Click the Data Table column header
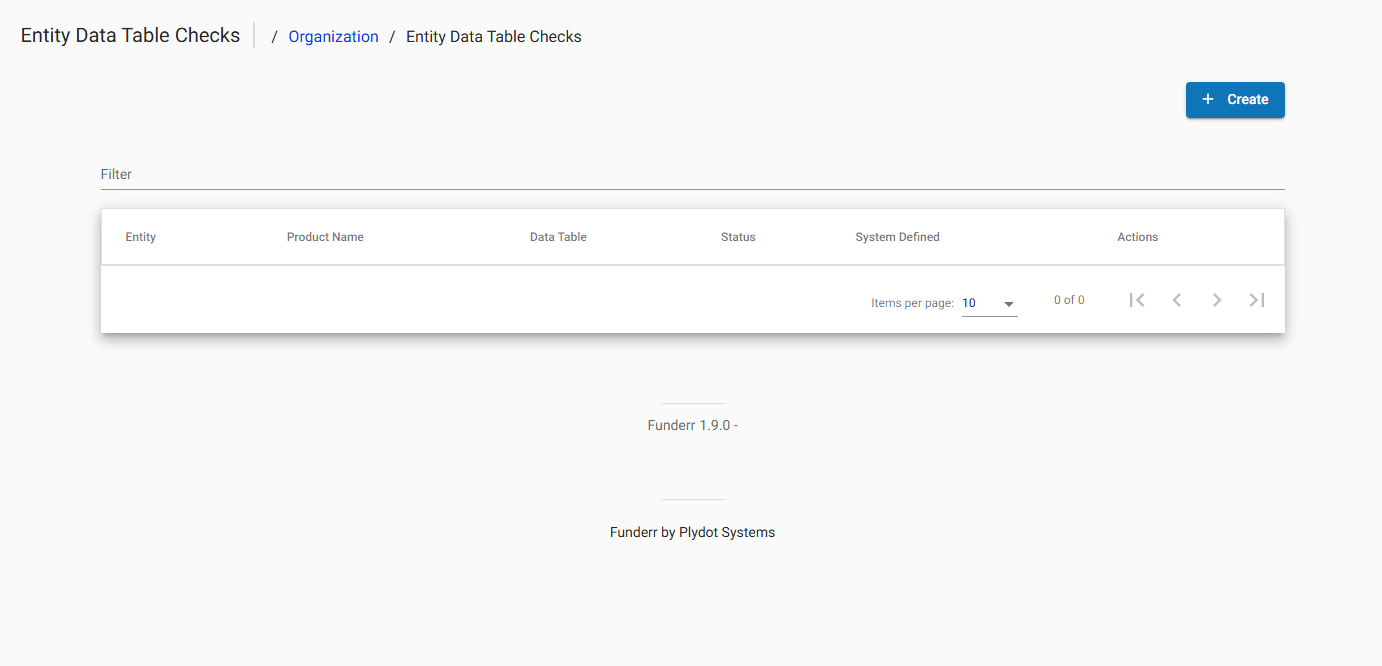Screen dimensions: 1382x666 tap(558, 237)
